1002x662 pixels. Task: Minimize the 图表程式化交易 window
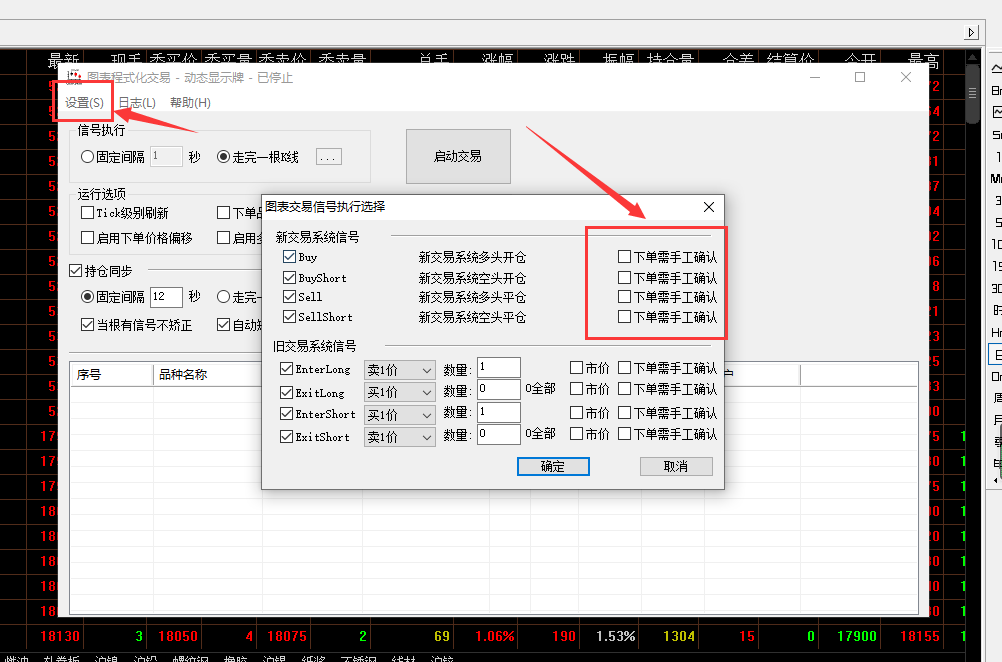pos(815,77)
